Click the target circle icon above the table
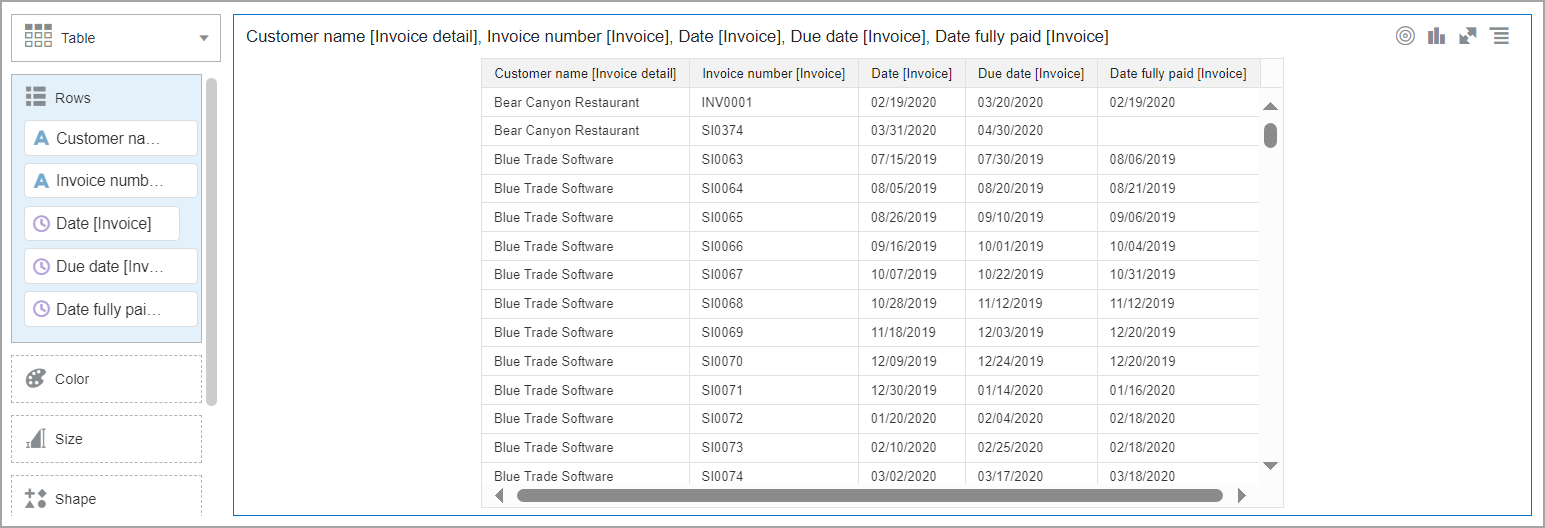The height and width of the screenshot is (528, 1545). pyautogui.click(x=1405, y=36)
